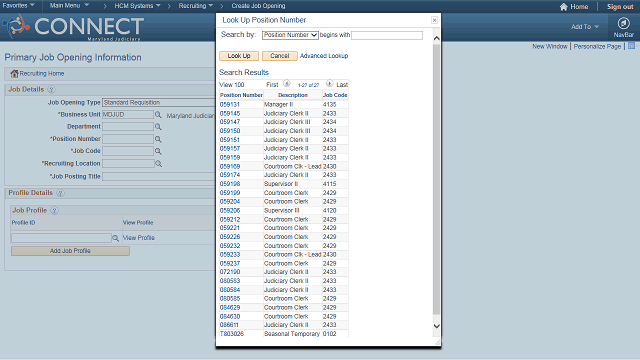Open the Job Code lookup magnifier
This screenshot has width=640, height=360.
click(x=158, y=151)
